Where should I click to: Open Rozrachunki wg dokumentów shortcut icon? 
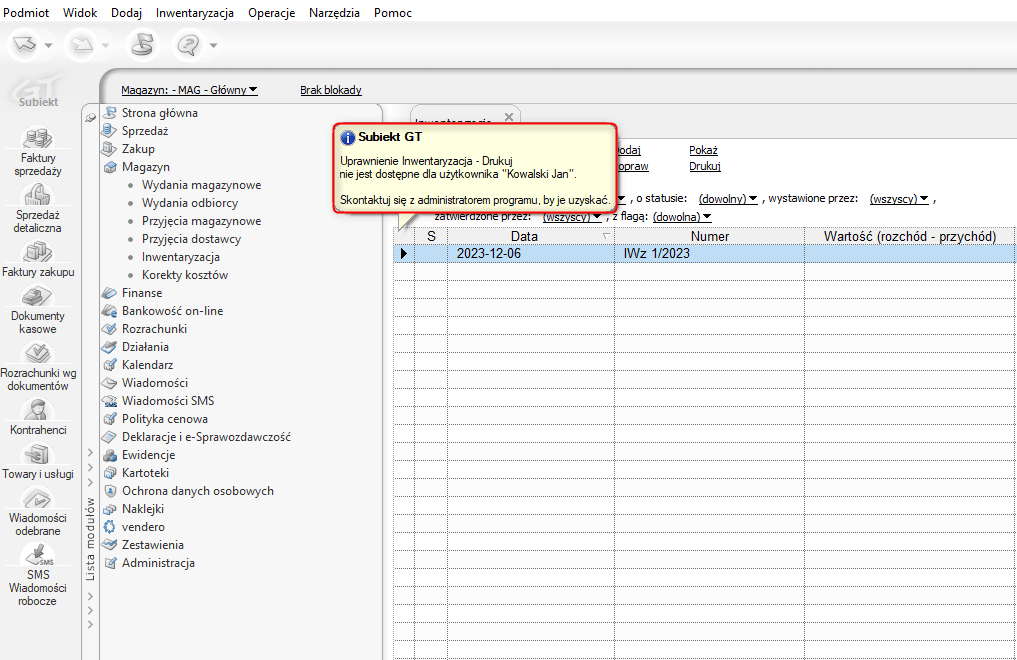pyautogui.click(x=38, y=353)
